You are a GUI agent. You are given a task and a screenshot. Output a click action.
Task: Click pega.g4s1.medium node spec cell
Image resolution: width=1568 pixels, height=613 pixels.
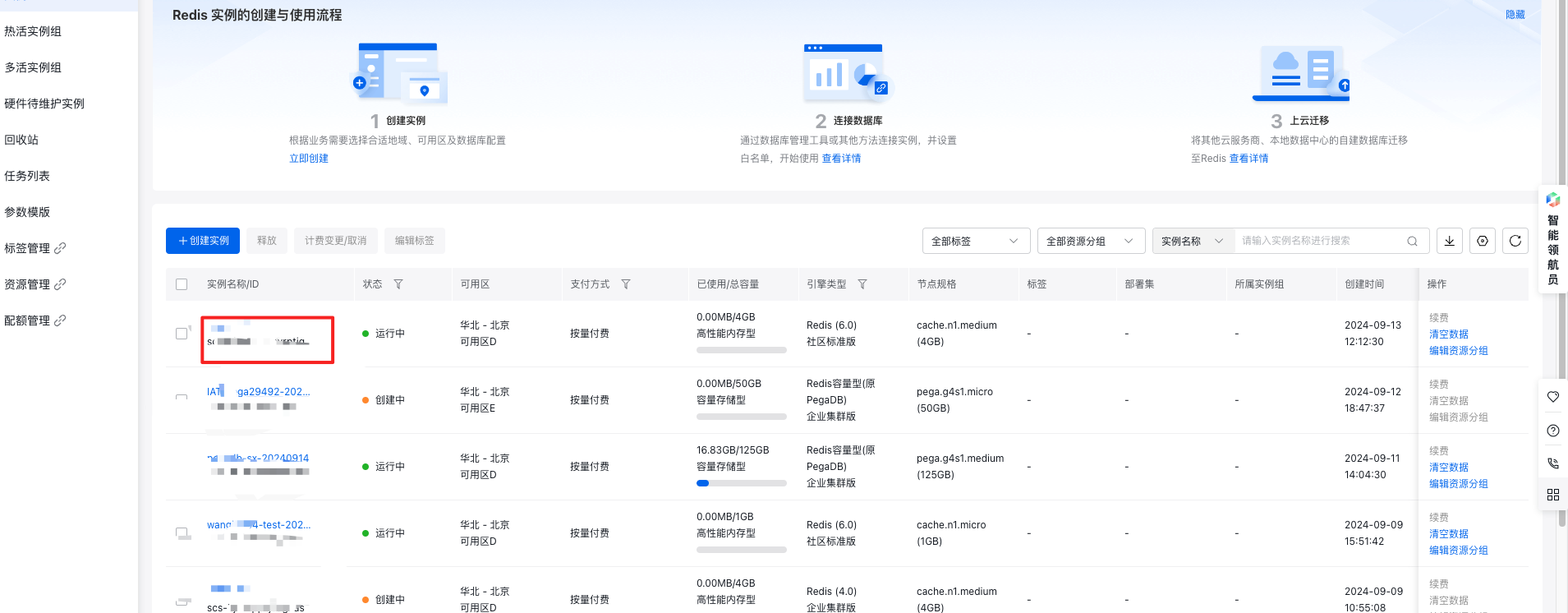click(x=960, y=467)
